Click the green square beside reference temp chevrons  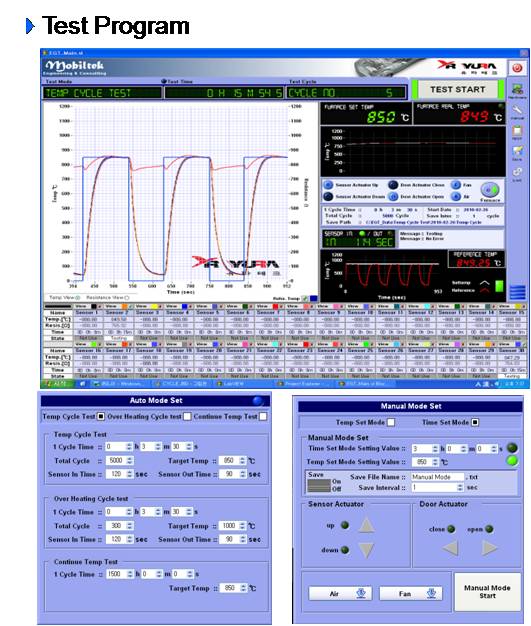pyautogui.click(x=499, y=286)
